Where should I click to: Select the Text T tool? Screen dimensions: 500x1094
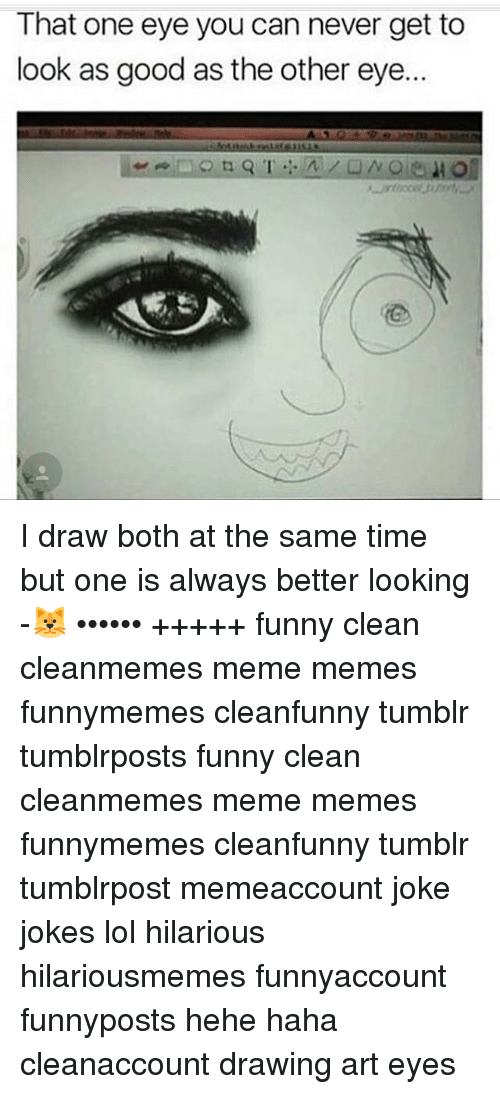[x=269, y=166]
